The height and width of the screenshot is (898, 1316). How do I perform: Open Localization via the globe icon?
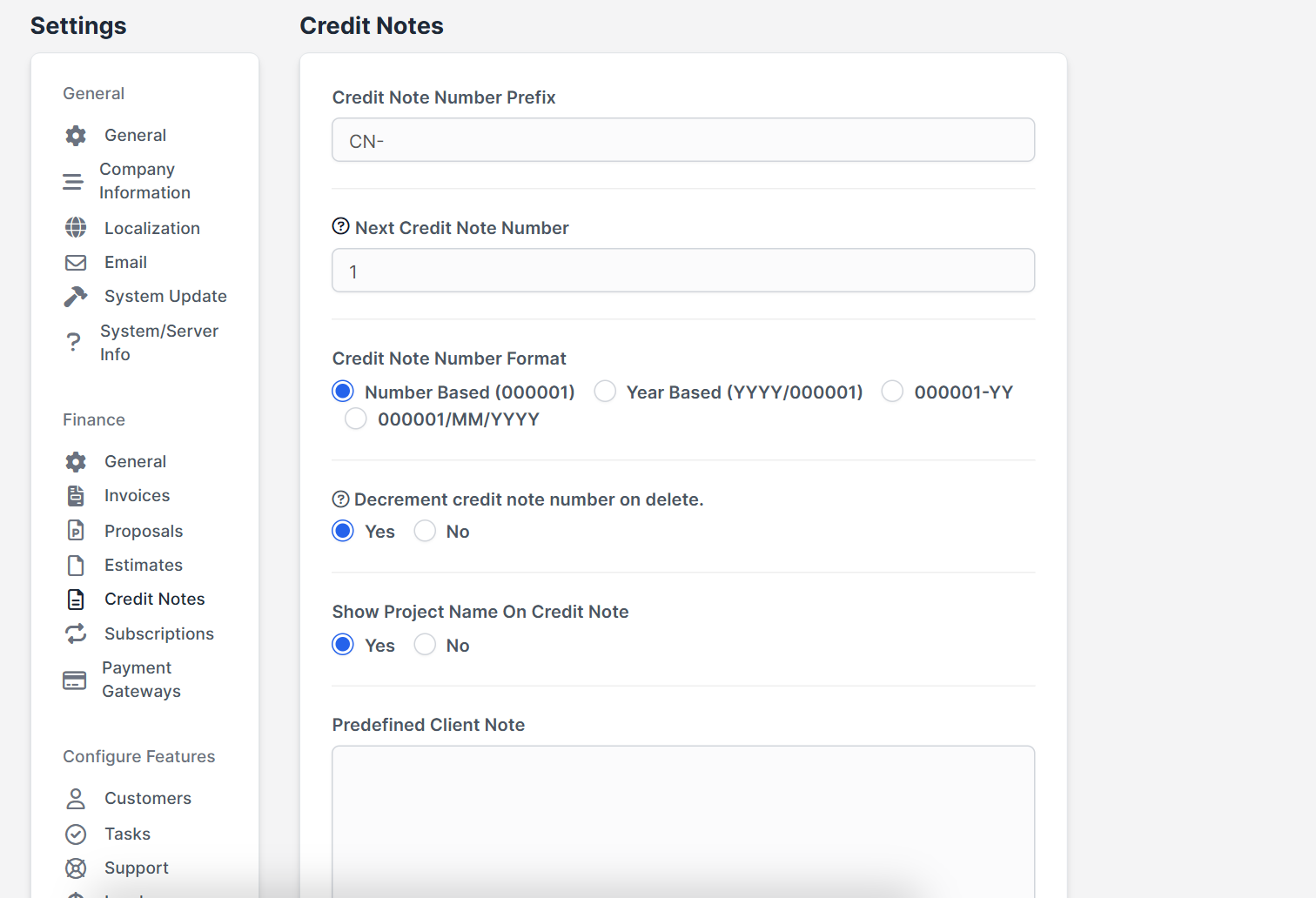point(76,228)
